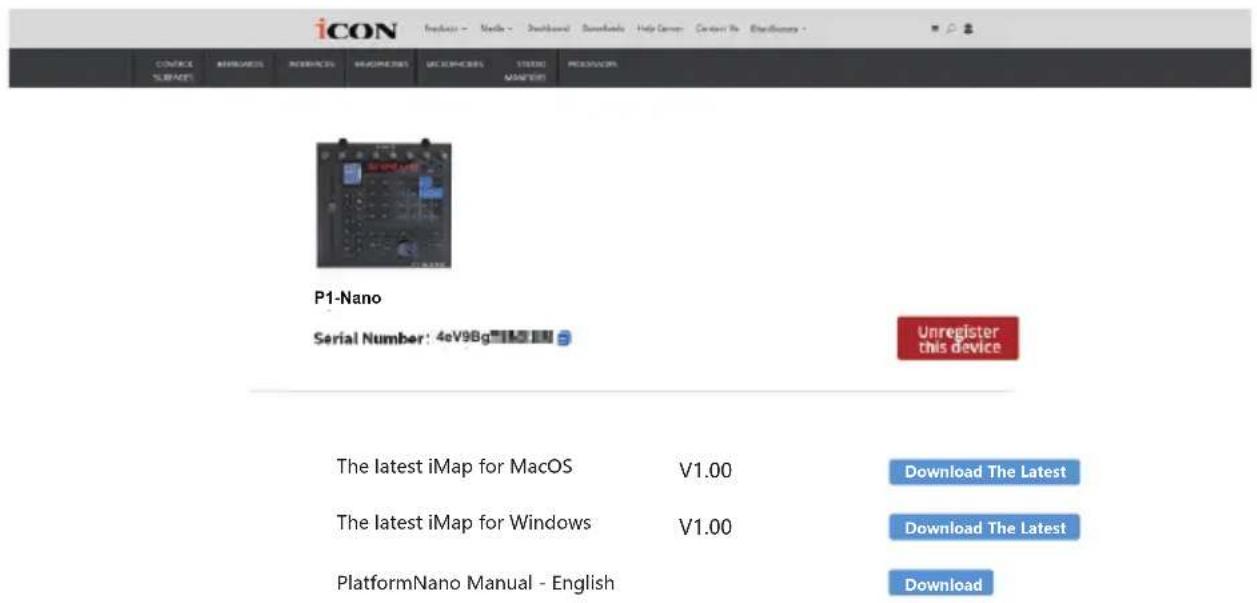This screenshot has width=1257, height=603.
Task: Click the search magnifier icon
Action: coord(950,29)
